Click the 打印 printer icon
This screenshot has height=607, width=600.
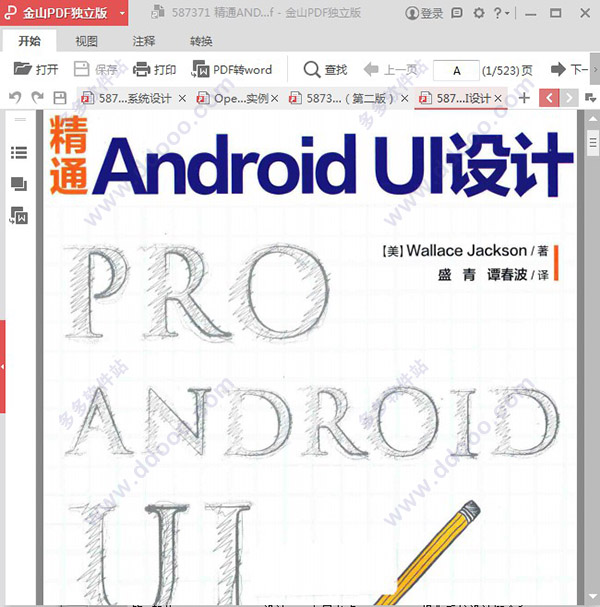pos(141,69)
